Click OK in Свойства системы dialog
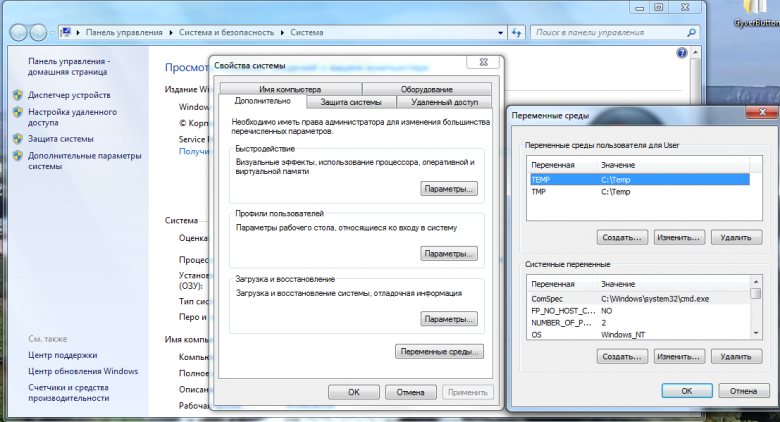 (354, 392)
